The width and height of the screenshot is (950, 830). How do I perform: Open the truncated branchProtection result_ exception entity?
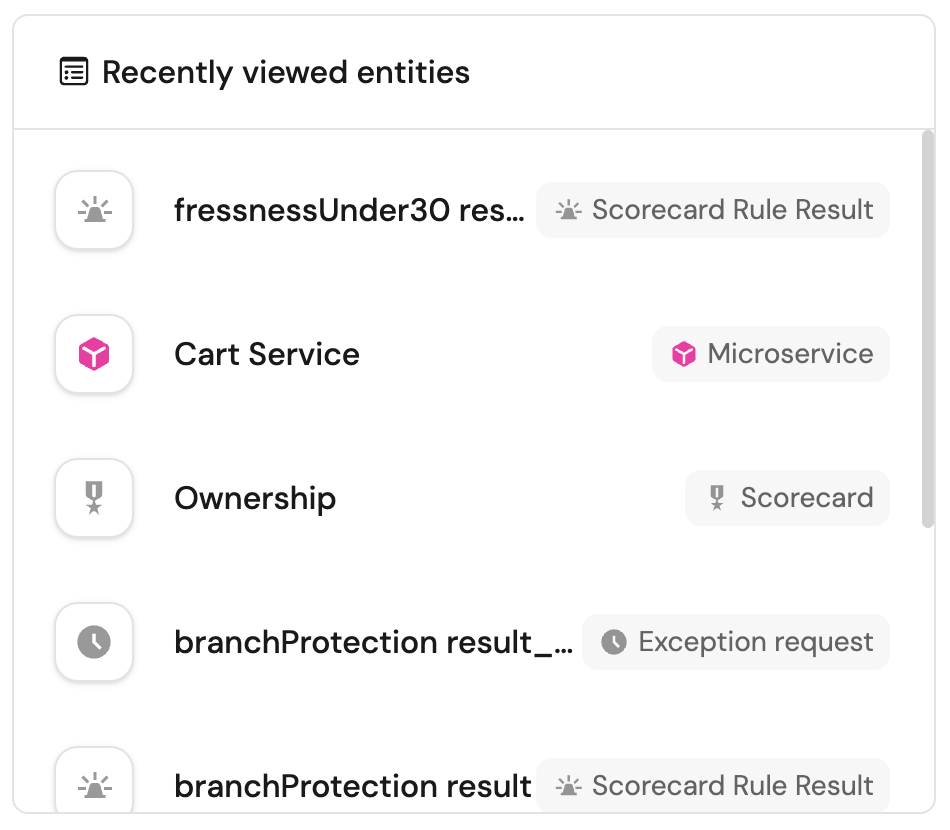point(373,642)
